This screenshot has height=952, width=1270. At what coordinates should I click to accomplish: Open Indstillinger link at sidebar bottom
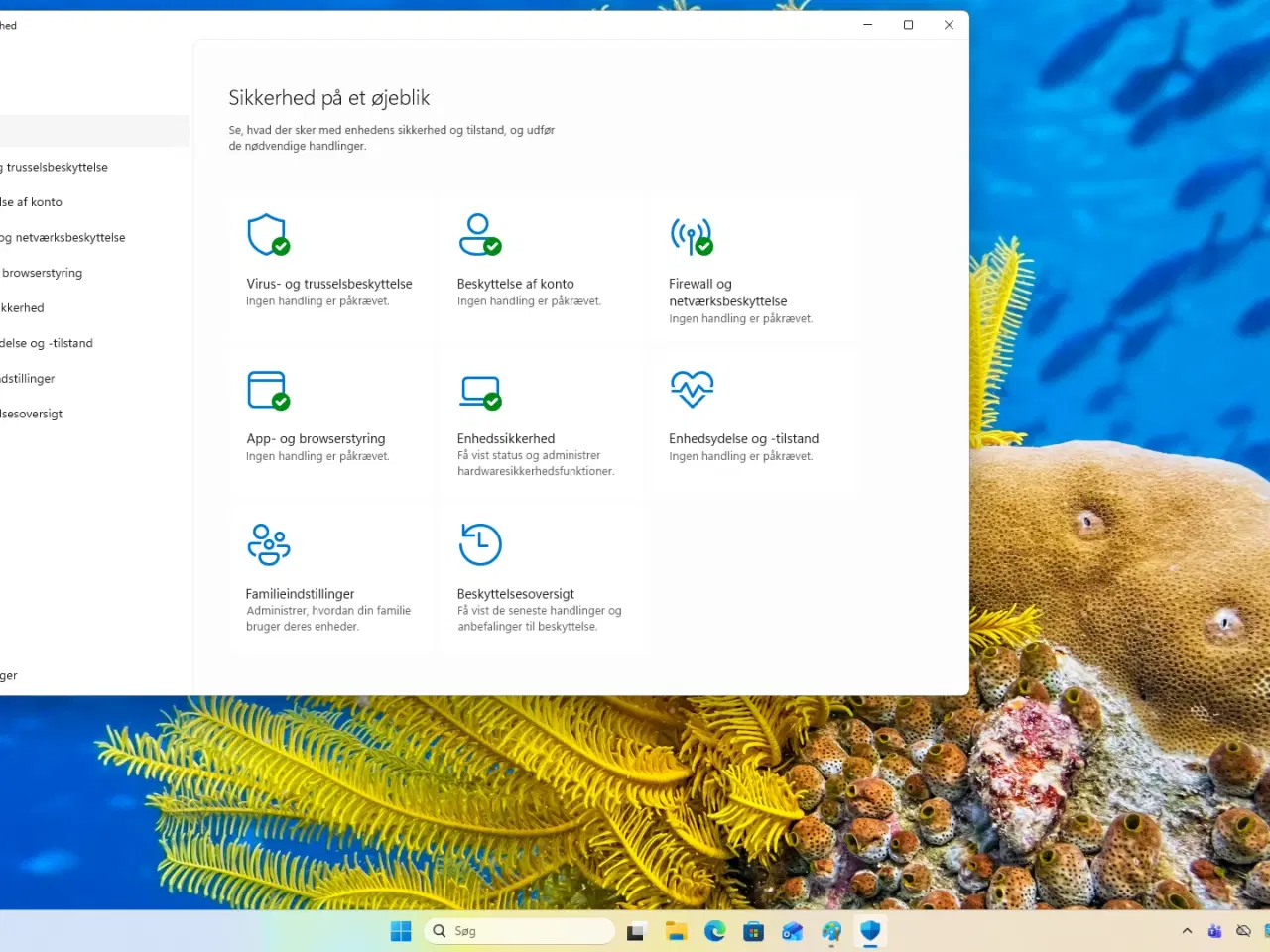[x=10, y=675]
